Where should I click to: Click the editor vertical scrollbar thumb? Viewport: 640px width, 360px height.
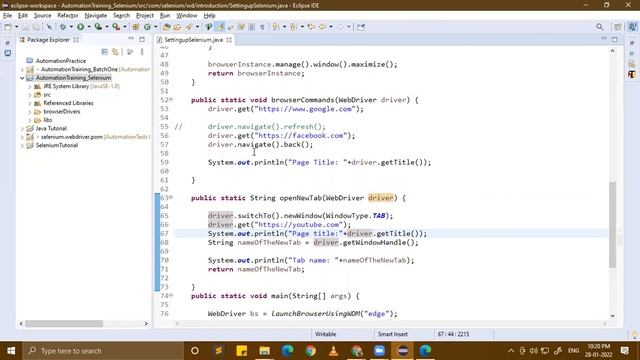click(x=612, y=224)
